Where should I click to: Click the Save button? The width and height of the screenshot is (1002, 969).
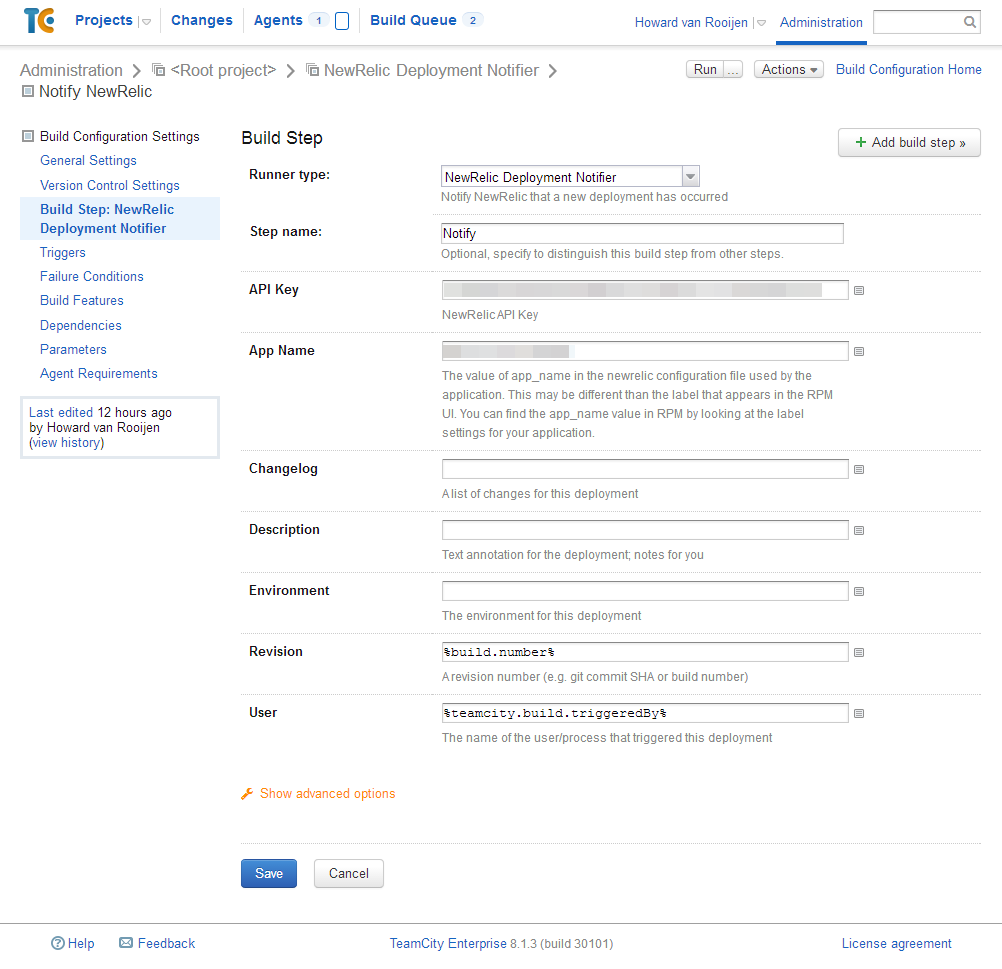(x=269, y=873)
